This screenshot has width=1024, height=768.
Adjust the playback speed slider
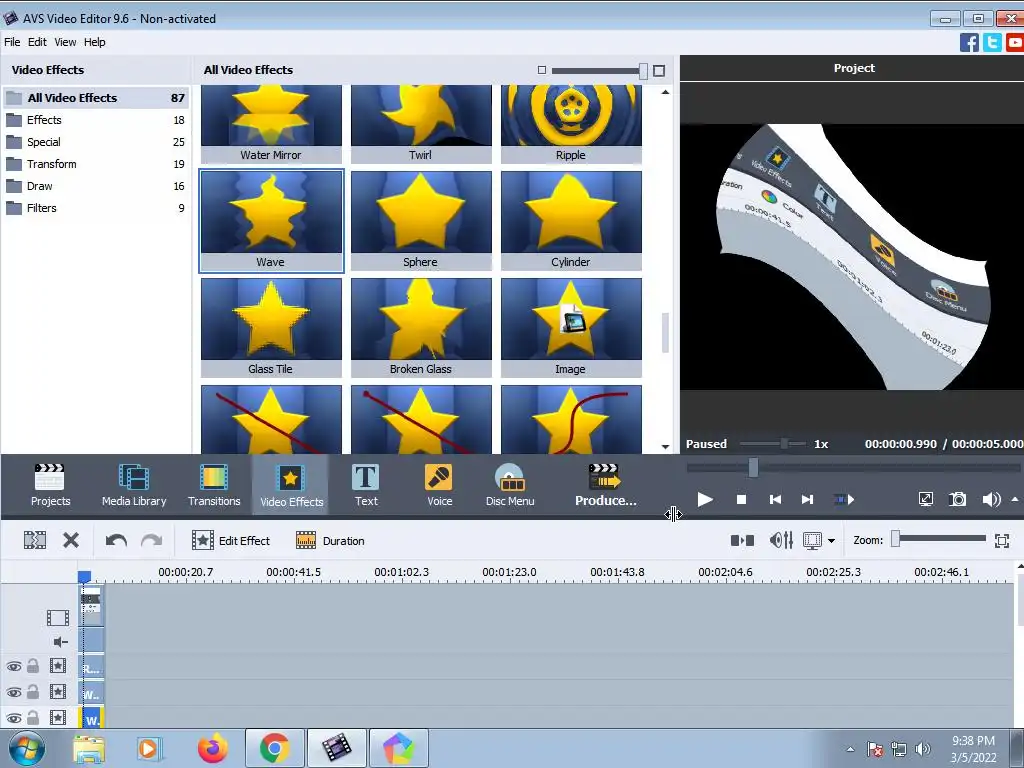pyautogui.click(x=784, y=443)
